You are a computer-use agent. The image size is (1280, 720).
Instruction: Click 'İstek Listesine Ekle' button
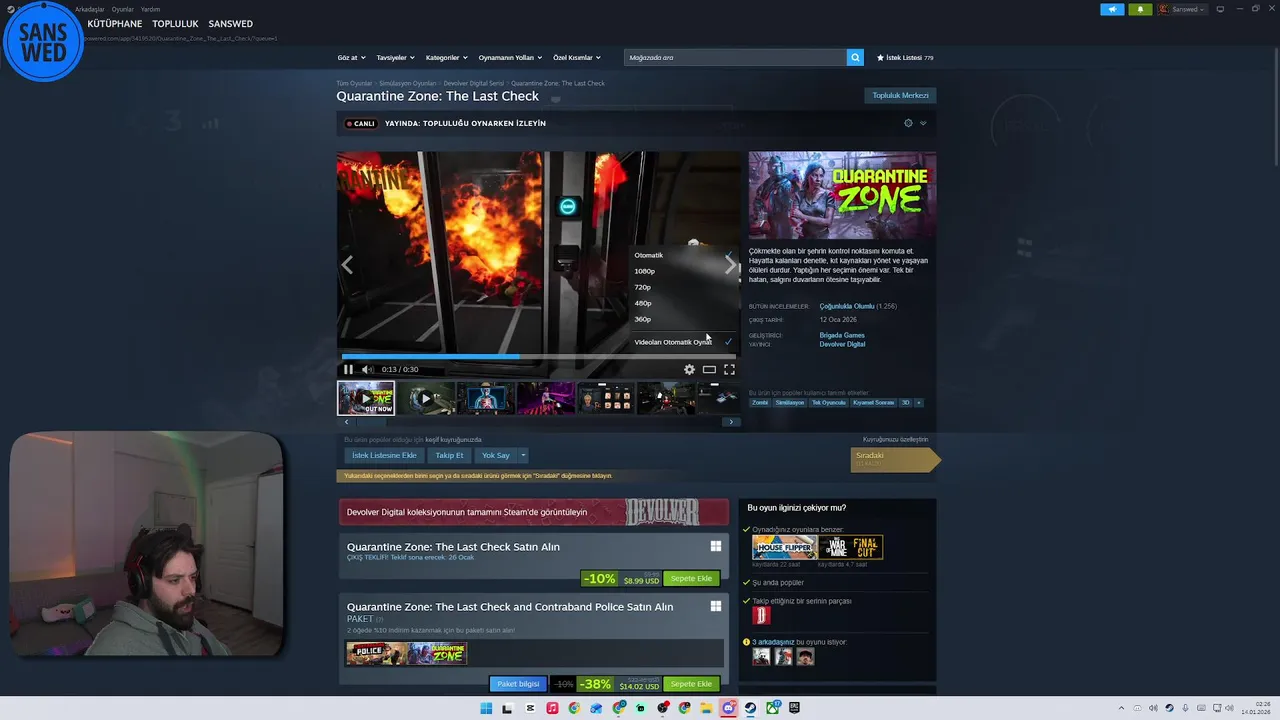[x=384, y=455]
